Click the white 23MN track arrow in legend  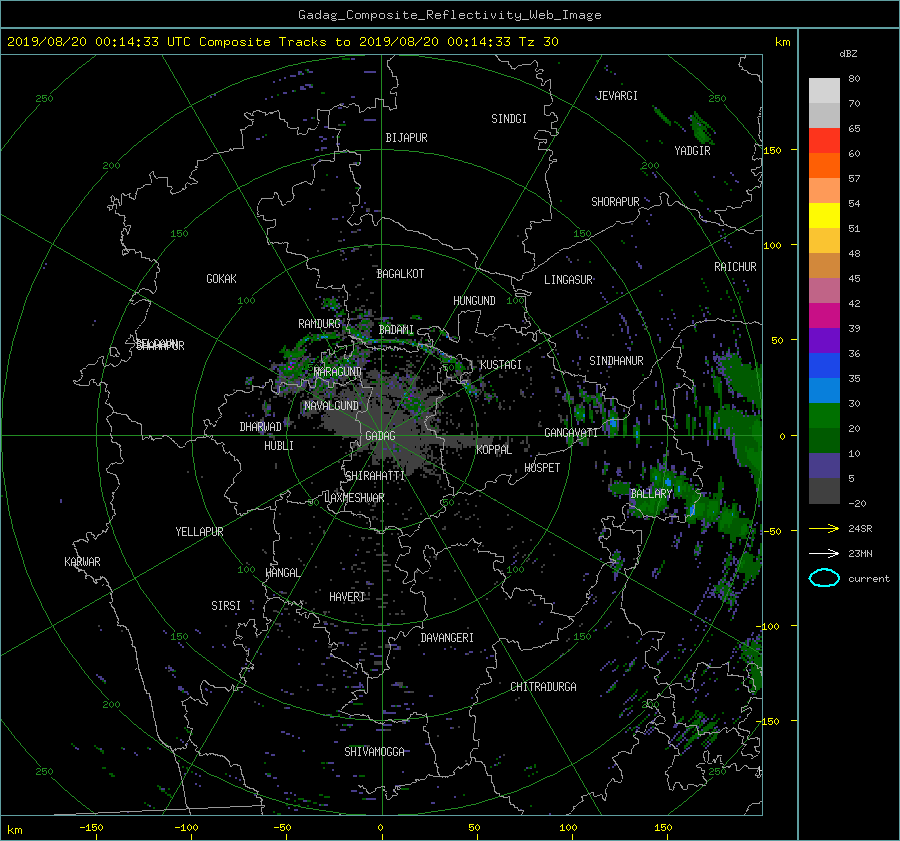824,553
